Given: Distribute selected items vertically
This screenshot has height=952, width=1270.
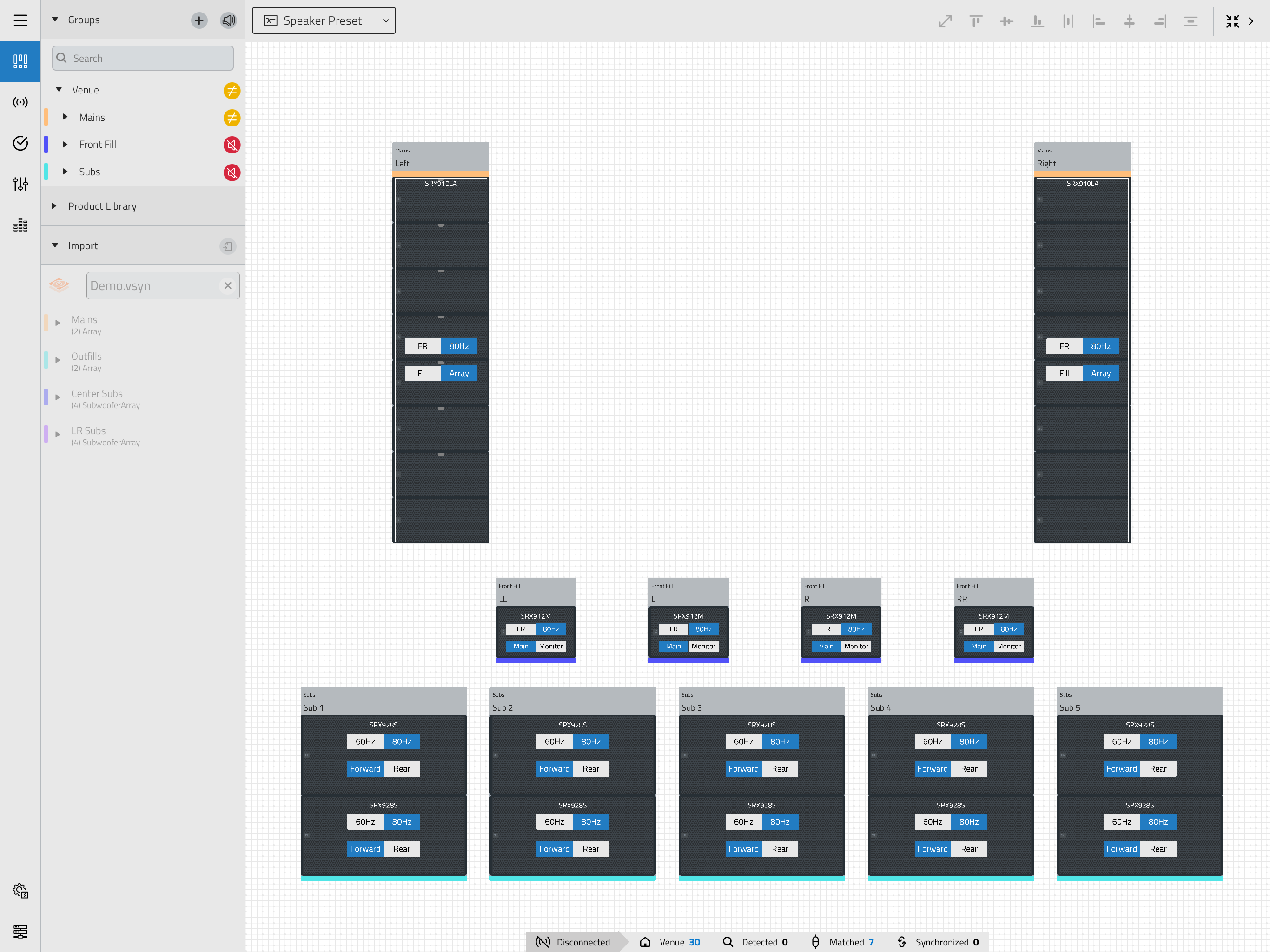Looking at the screenshot, I should click(x=1191, y=21).
